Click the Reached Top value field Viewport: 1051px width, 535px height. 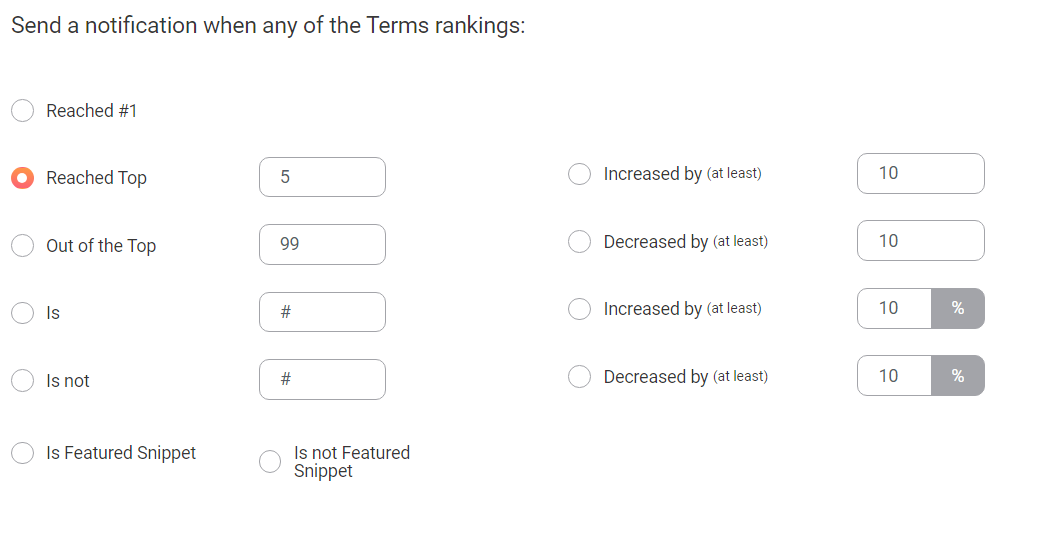tap(322, 177)
